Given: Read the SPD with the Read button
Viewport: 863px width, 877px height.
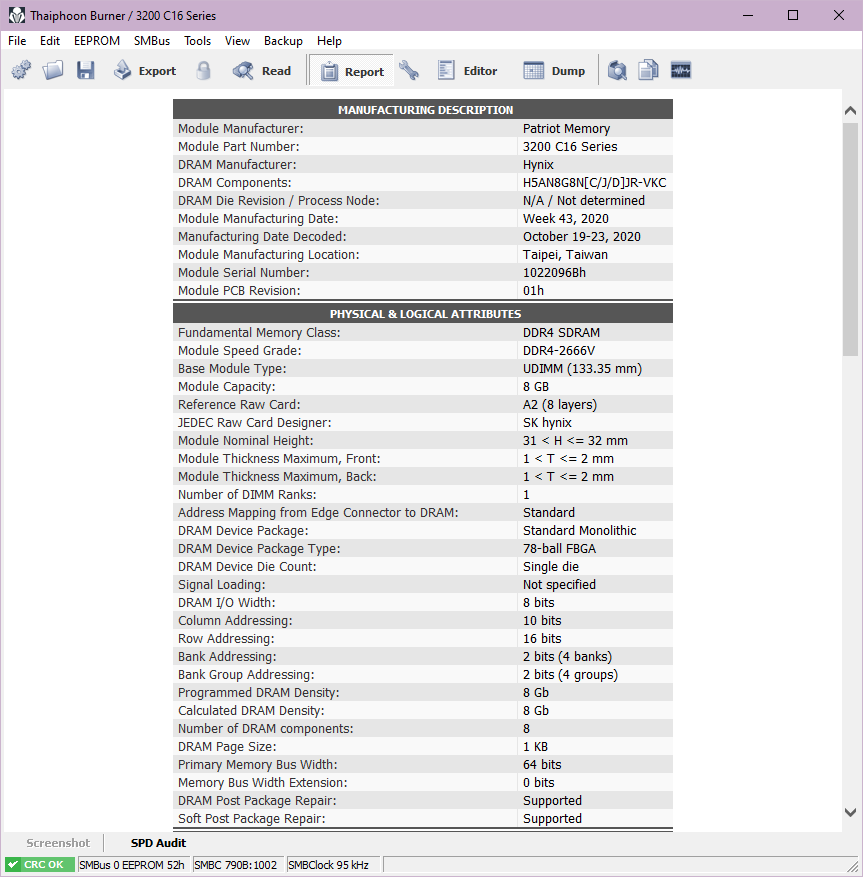Looking at the screenshot, I should 262,70.
